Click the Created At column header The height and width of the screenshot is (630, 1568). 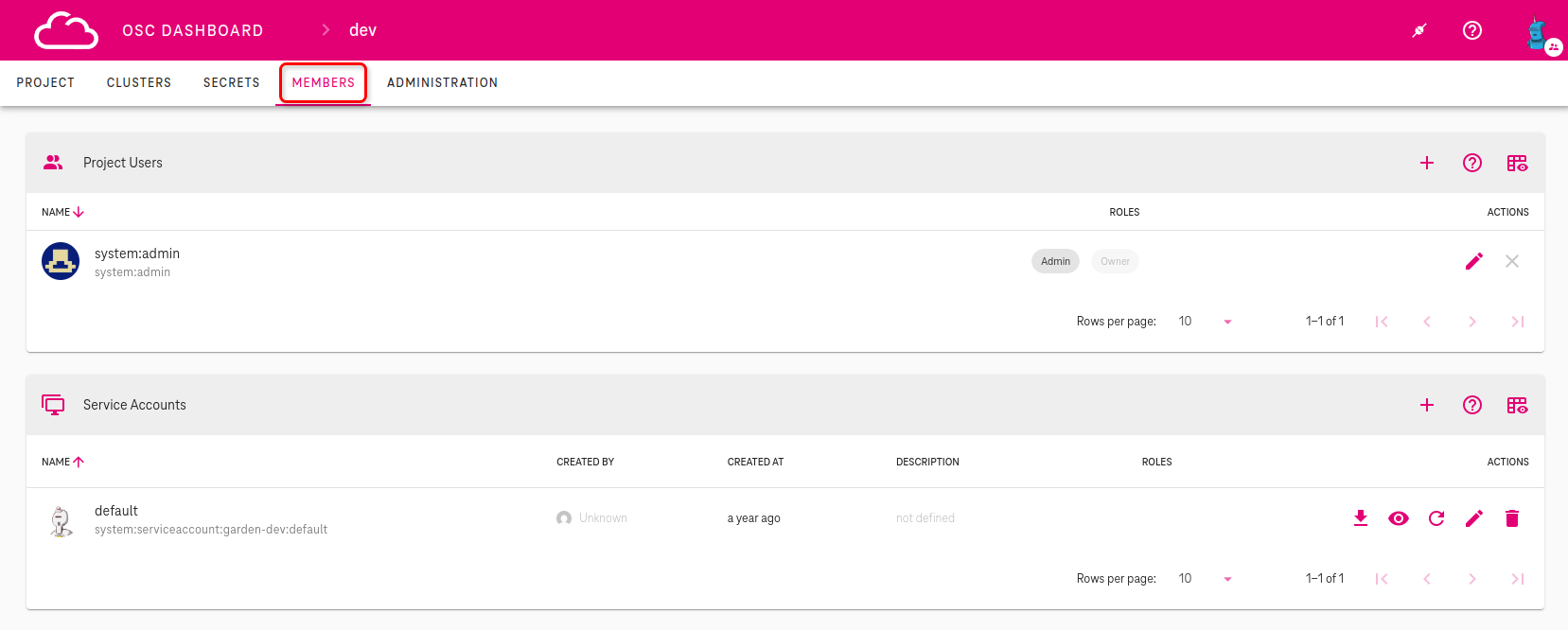click(x=755, y=462)
